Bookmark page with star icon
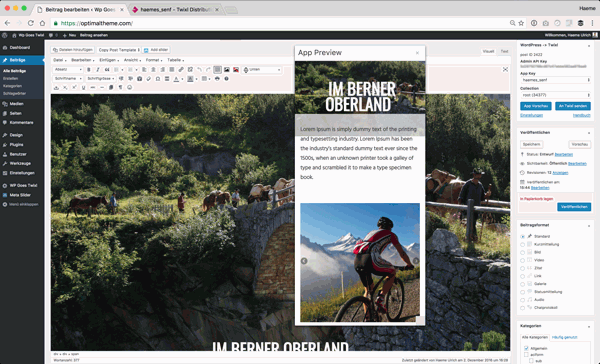This screenshot has width=600, height=364. coord(521,23)
